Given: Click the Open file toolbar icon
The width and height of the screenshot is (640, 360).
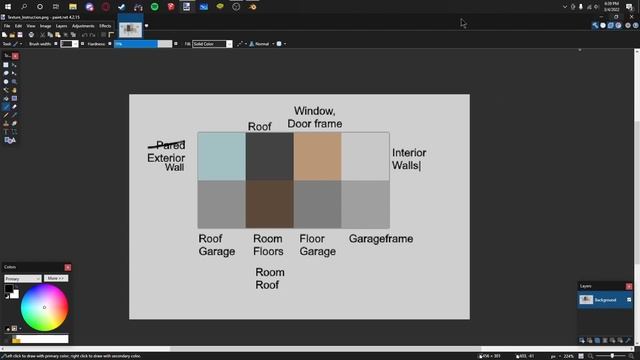Looking at the screenshot, I should (12, 35).
